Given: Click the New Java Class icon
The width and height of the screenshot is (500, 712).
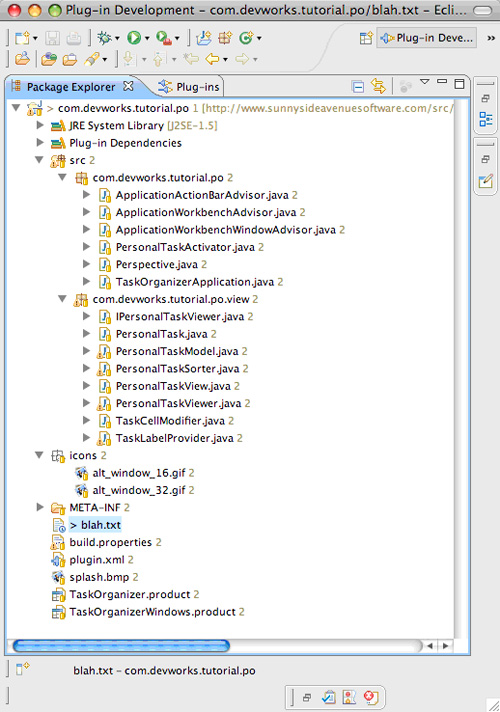Looking at the screenshot, I should (246, 38).
